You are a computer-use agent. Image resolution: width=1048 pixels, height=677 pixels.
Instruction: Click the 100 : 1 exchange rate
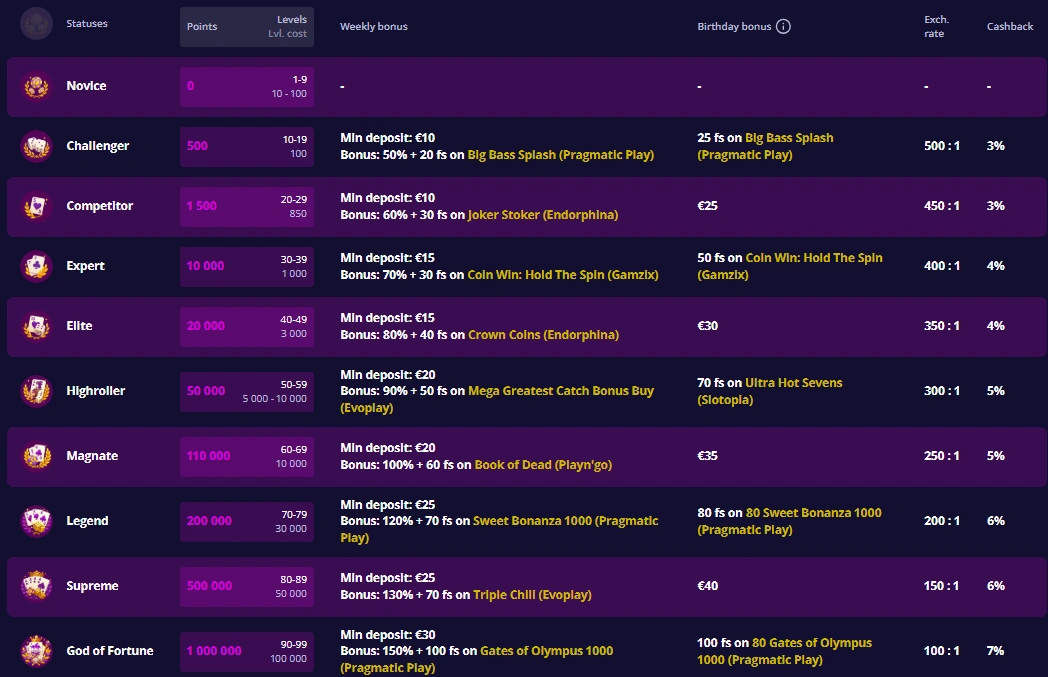tap(942, 651)
